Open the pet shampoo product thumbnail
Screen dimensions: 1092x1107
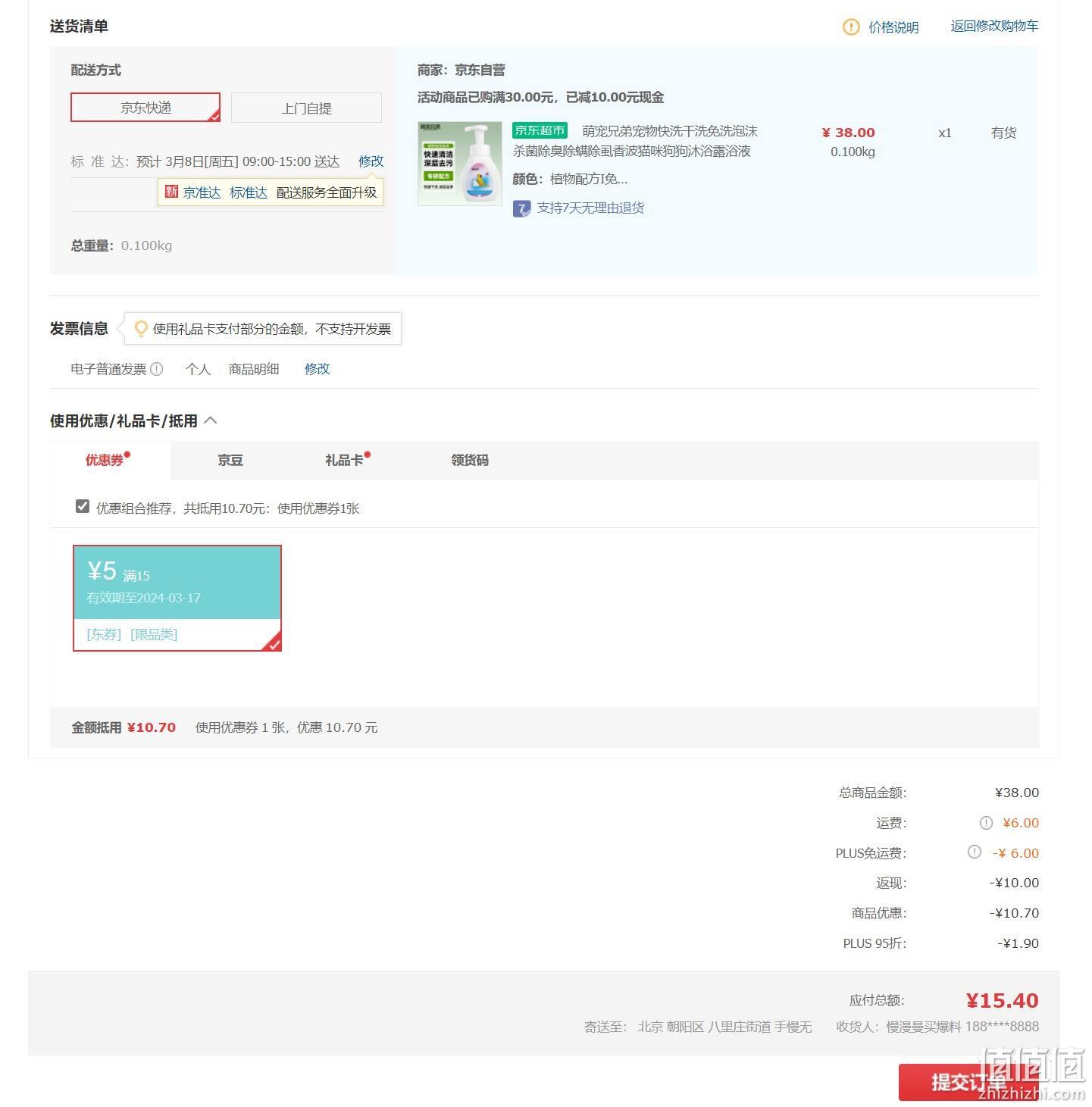click(x=460, y=164)
